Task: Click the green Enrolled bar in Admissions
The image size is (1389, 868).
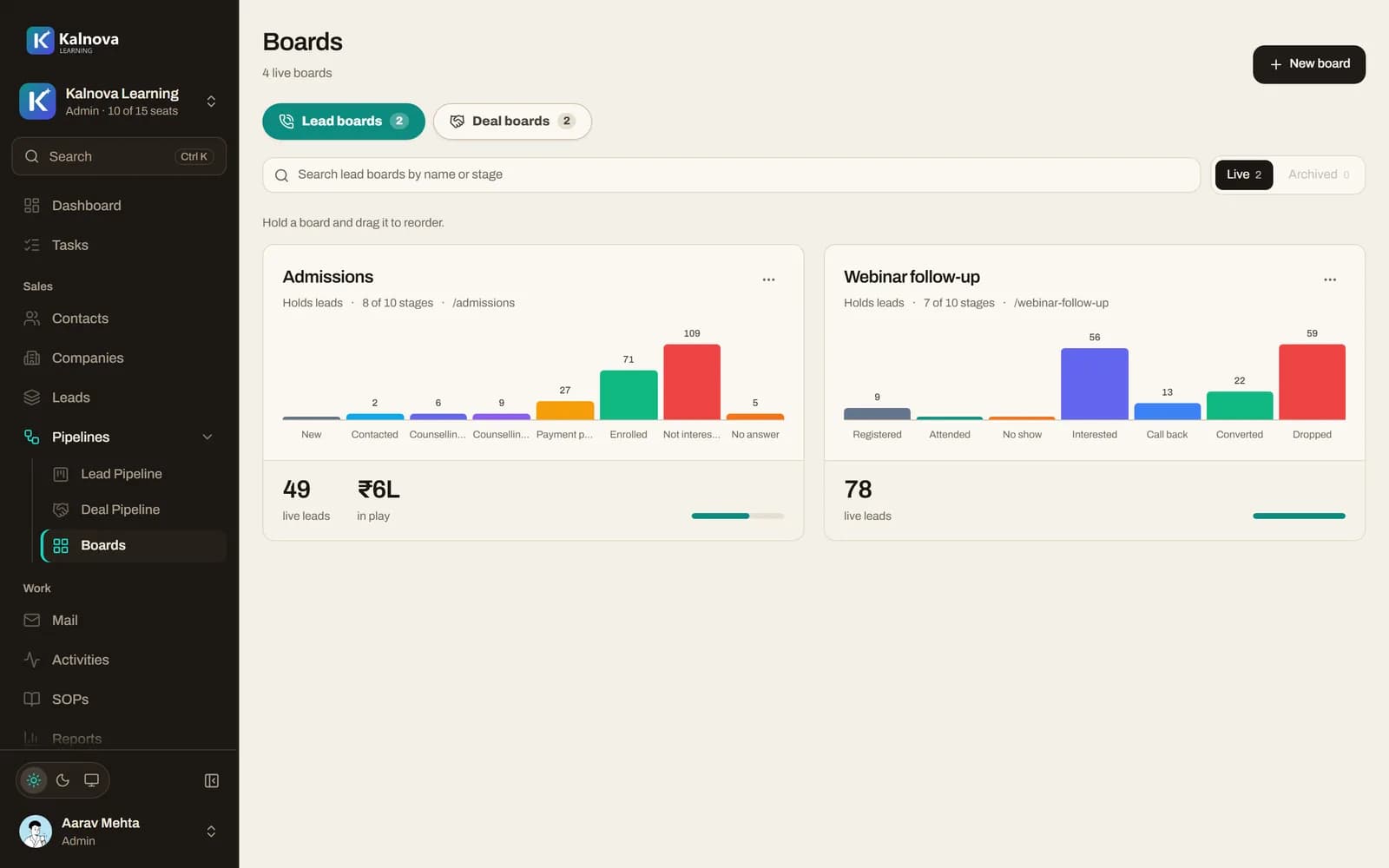Action: click(x=629, y=395)
